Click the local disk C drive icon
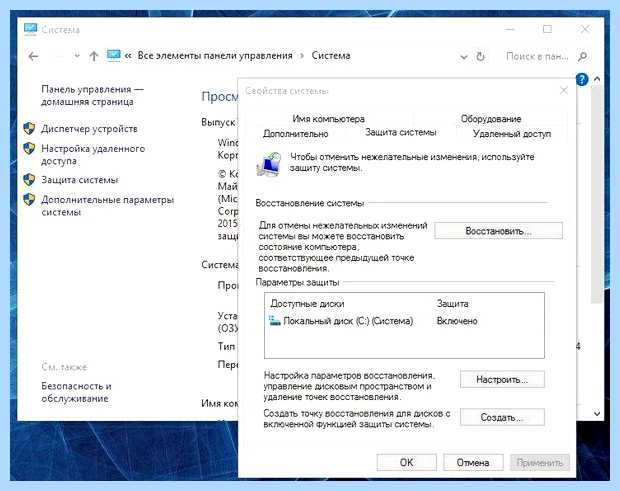The width and height of the screenshot is (620, 491). (x=274, y=320)
